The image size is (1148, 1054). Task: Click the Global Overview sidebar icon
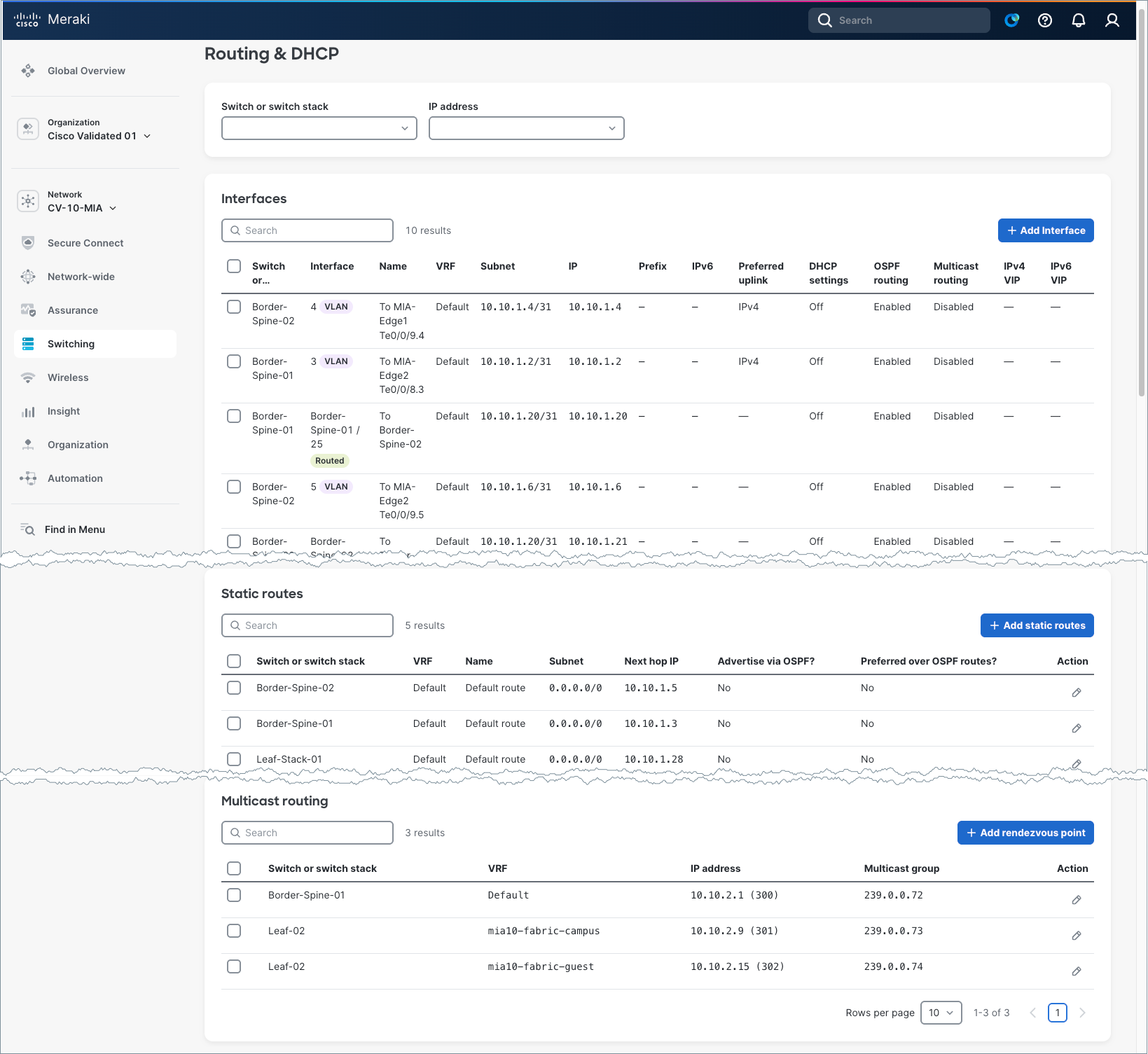tap(28, 71)
